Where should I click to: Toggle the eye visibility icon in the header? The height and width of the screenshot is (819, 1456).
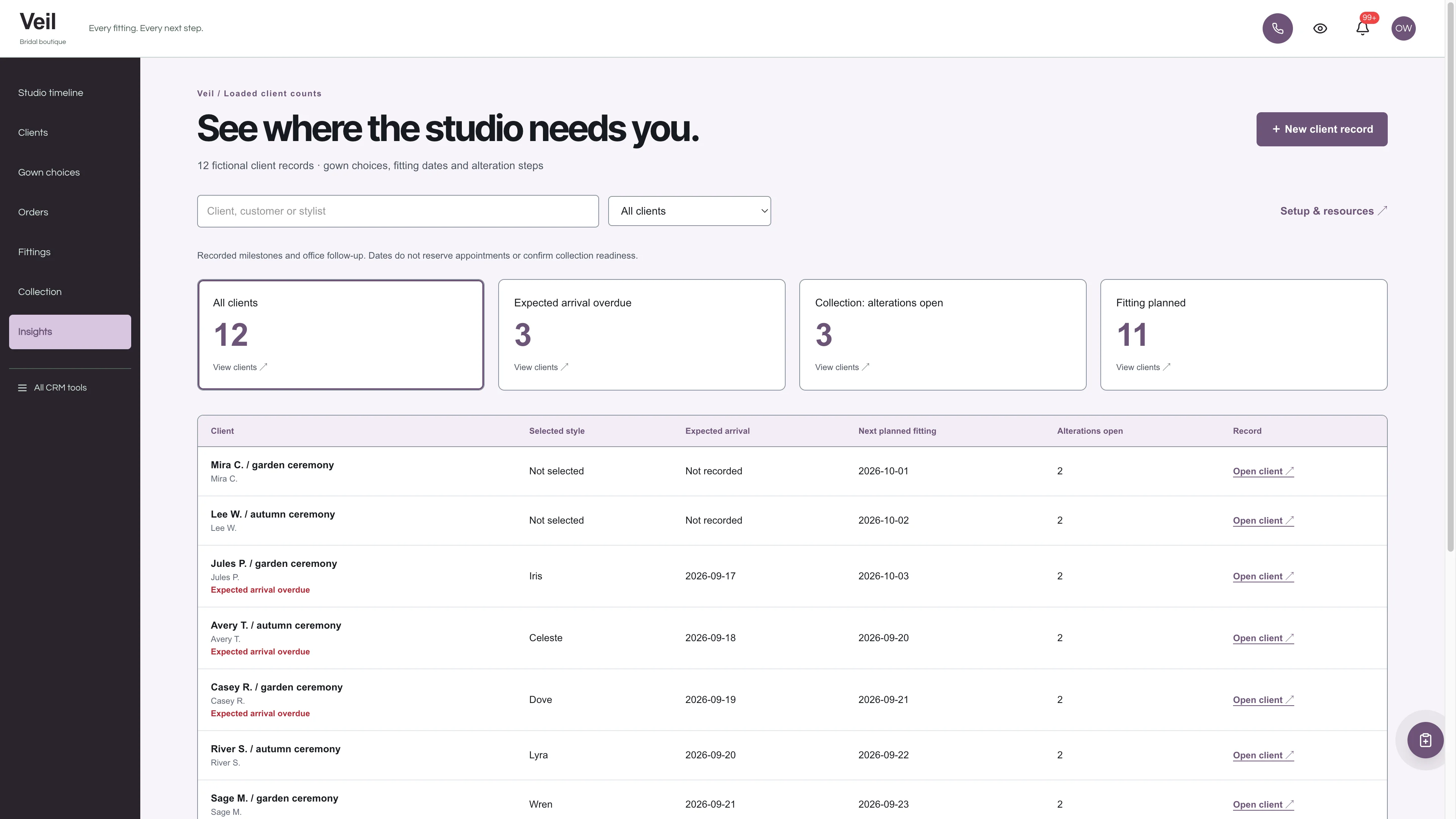[1320, 28]
